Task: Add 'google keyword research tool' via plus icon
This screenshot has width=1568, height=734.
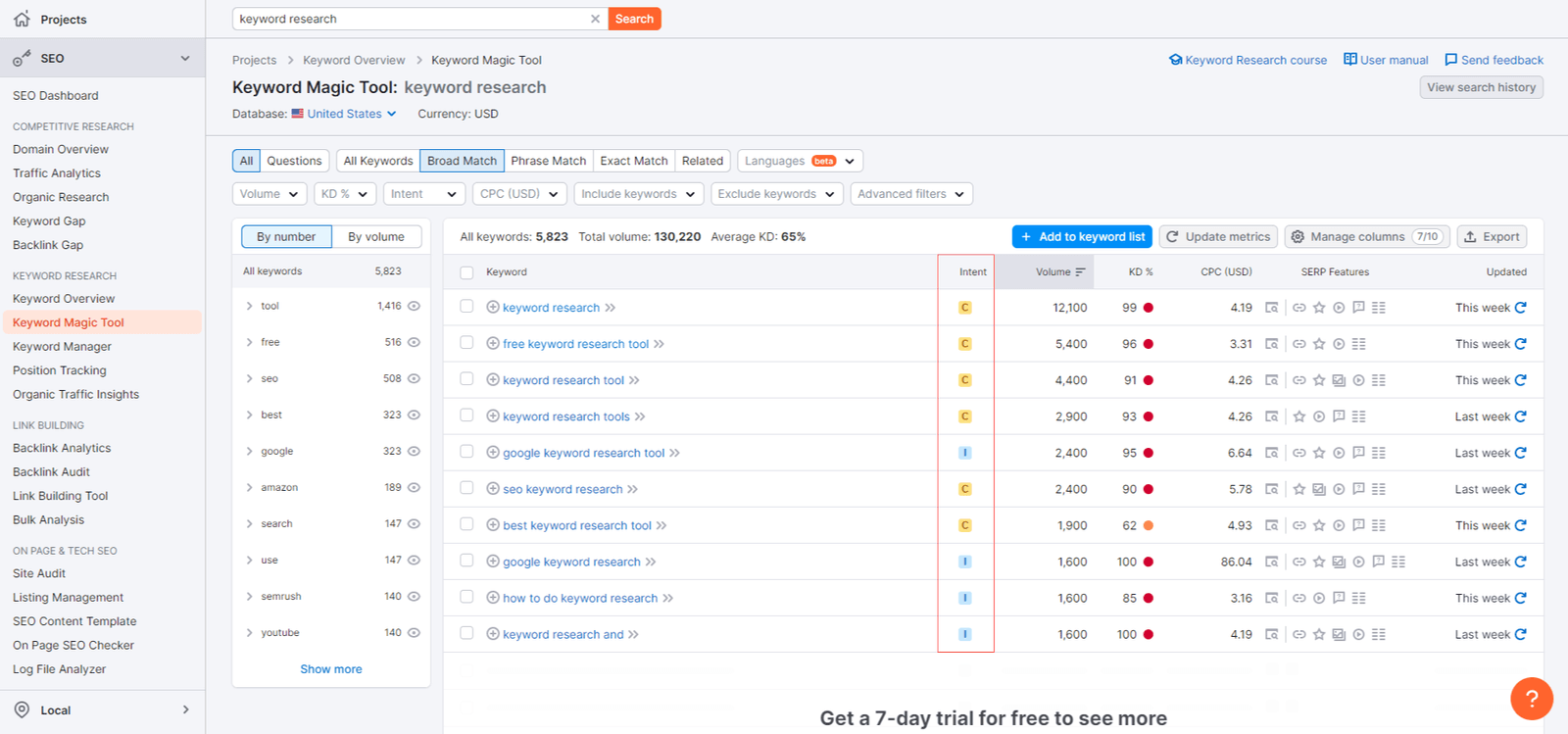Action: pyautogui.click(x=493, y=452)
